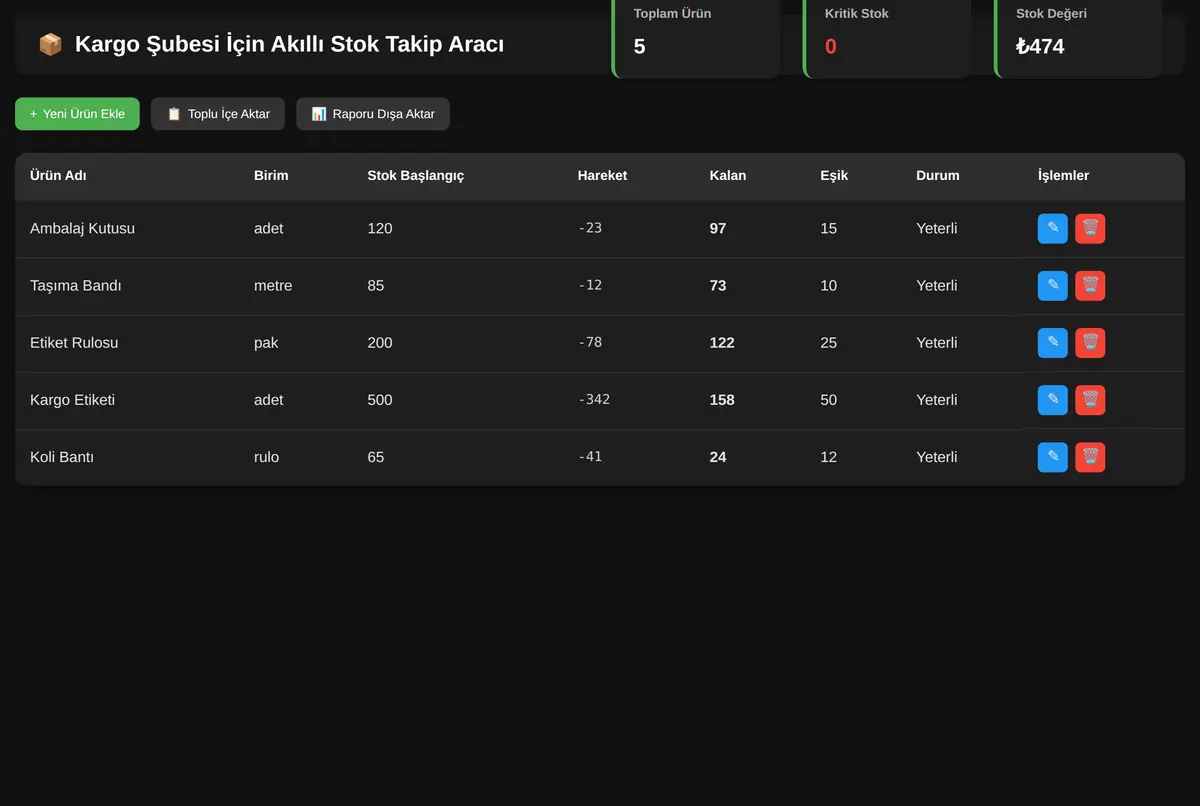The height and width of the screenshot is (806, 1200).
Task: Add a new product with Yeni Ürün Ekle
Action: [77, 114]
